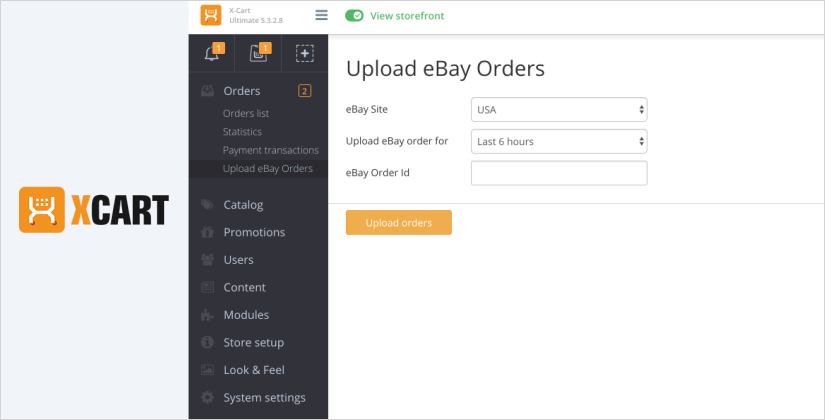Screen dimensions: 825x420
Task: Click the System settings gear icon
Action: click(x=207, y=397)
